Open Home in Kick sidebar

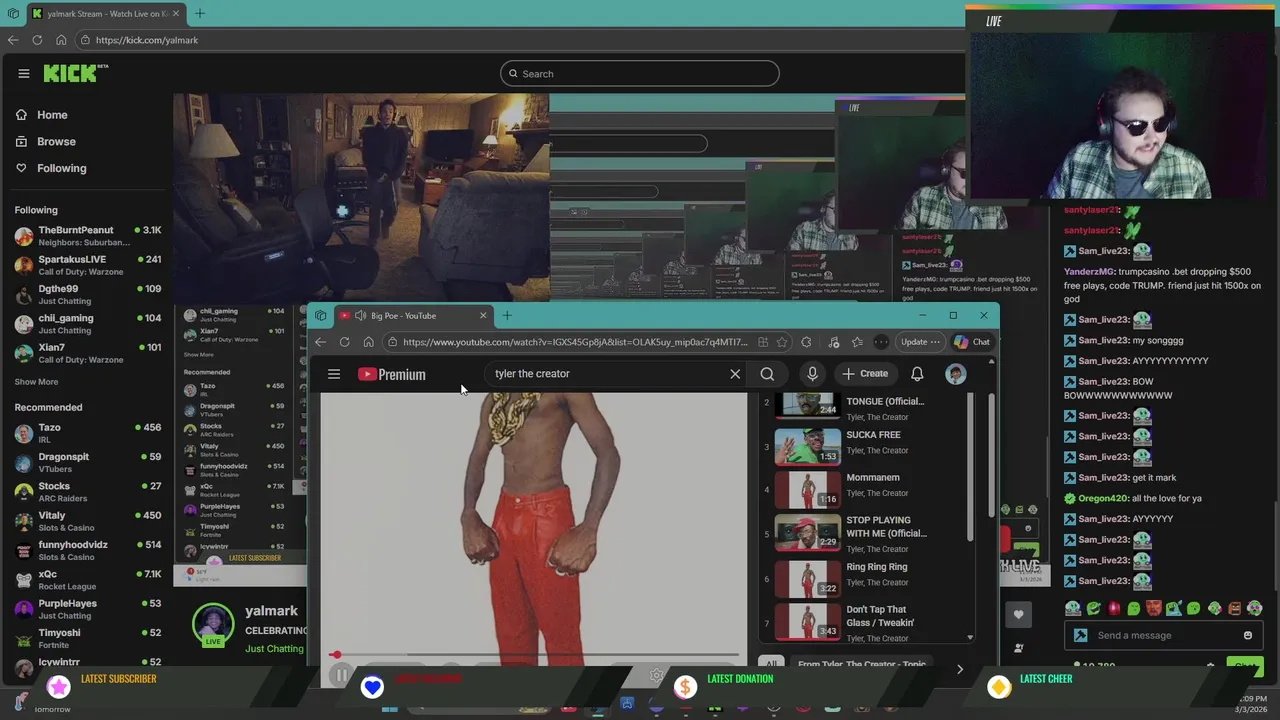42,115
